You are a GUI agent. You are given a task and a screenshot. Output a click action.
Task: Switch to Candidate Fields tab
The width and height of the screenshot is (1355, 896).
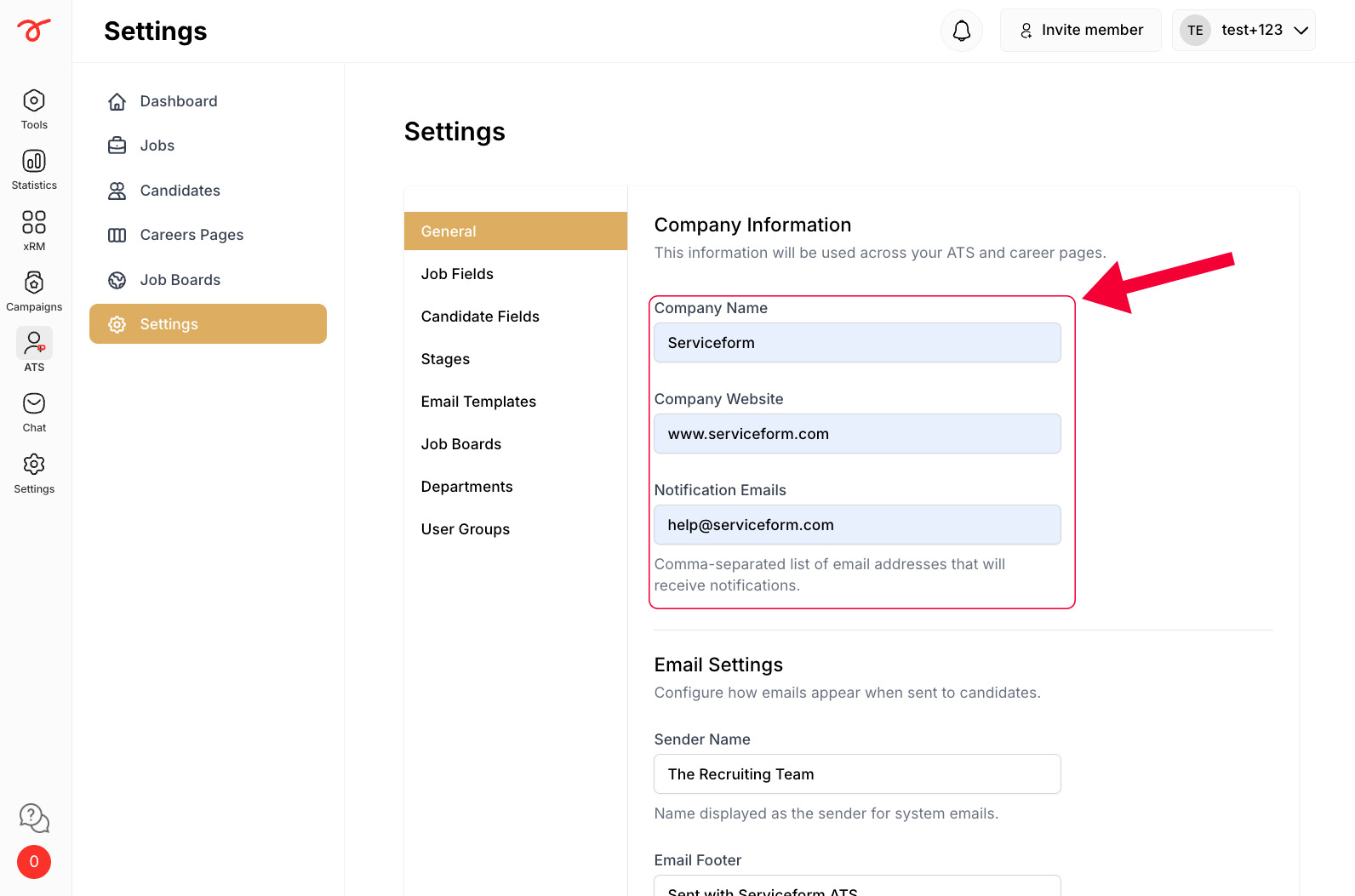coord(516,317)
